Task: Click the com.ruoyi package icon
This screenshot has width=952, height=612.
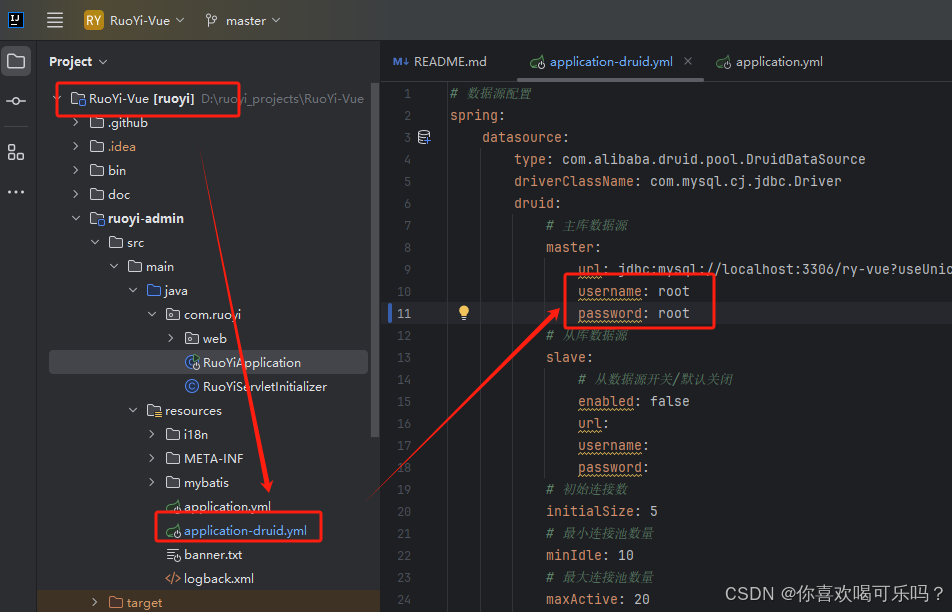Action: point(173,314)
